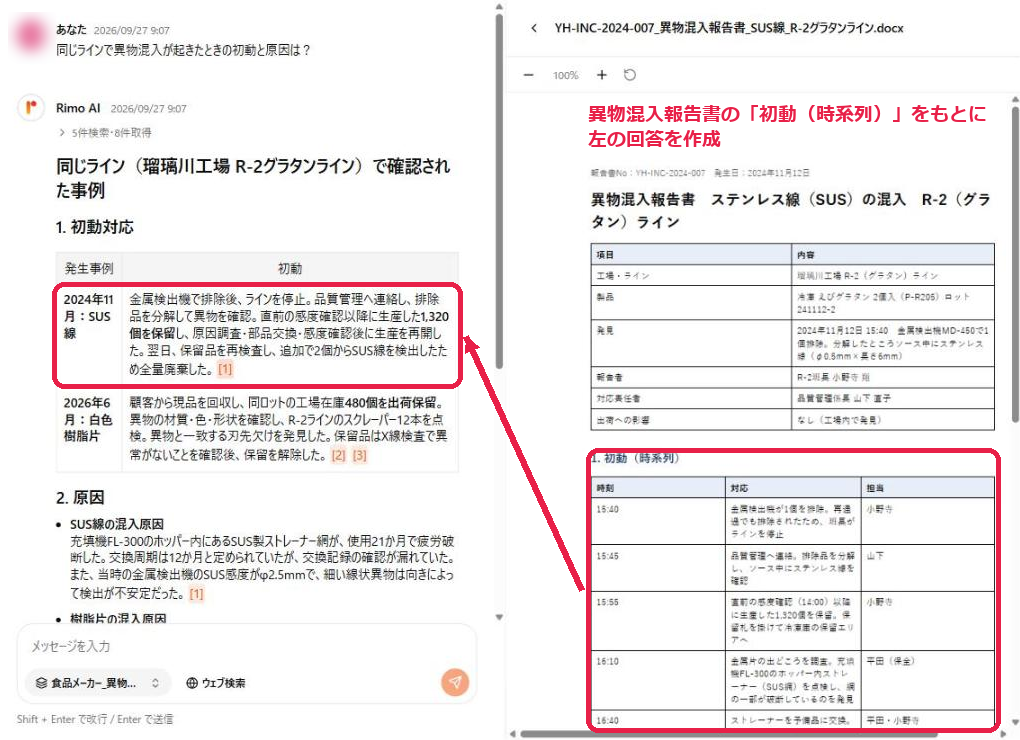The width and height of the screenshot is (1020, 740).
Task: Click the 報告者 row label in the document
Action: click(691, 377)
